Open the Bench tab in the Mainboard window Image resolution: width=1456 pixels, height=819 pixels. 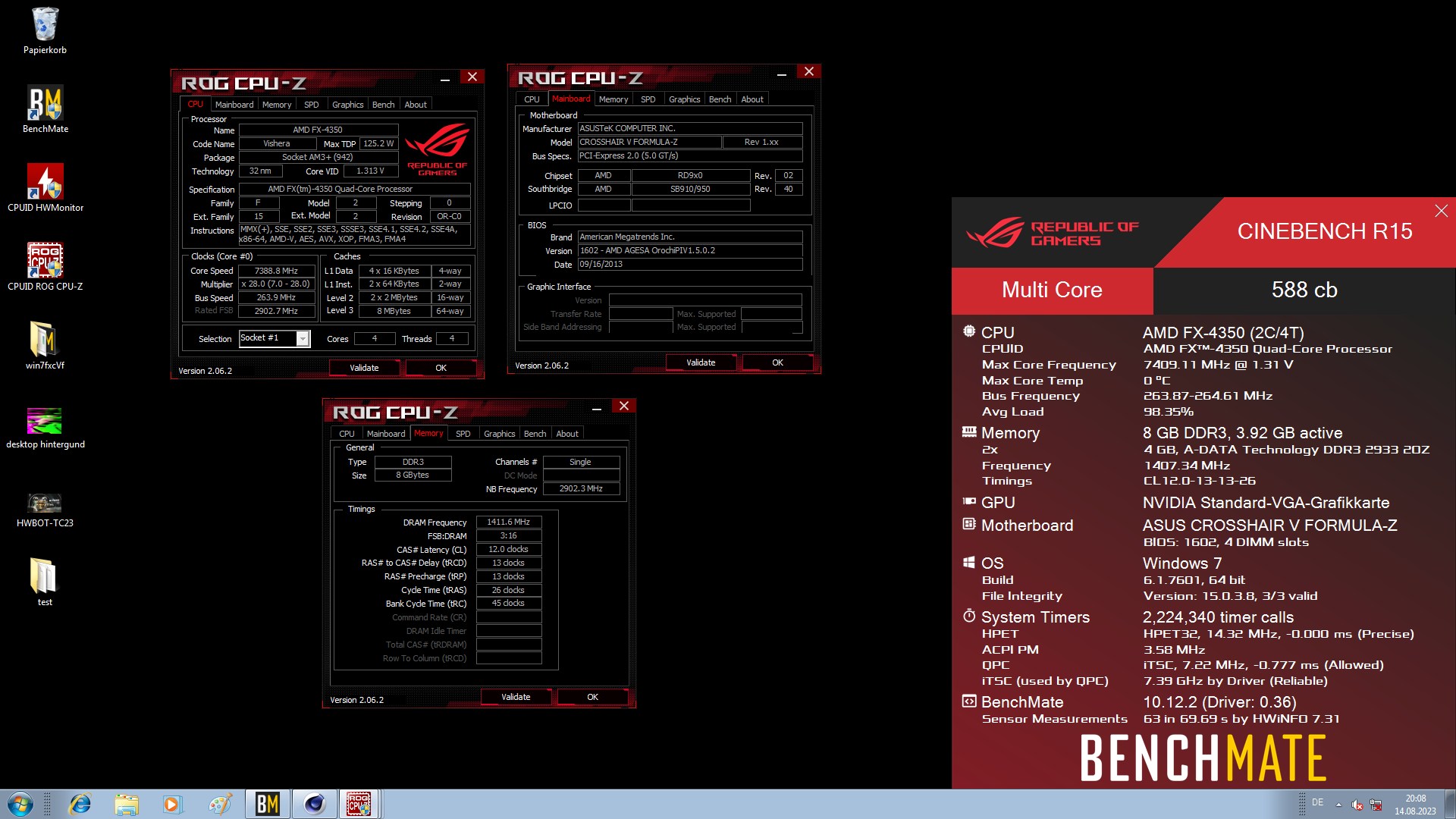pyautogui.click(x=720, y=99)
